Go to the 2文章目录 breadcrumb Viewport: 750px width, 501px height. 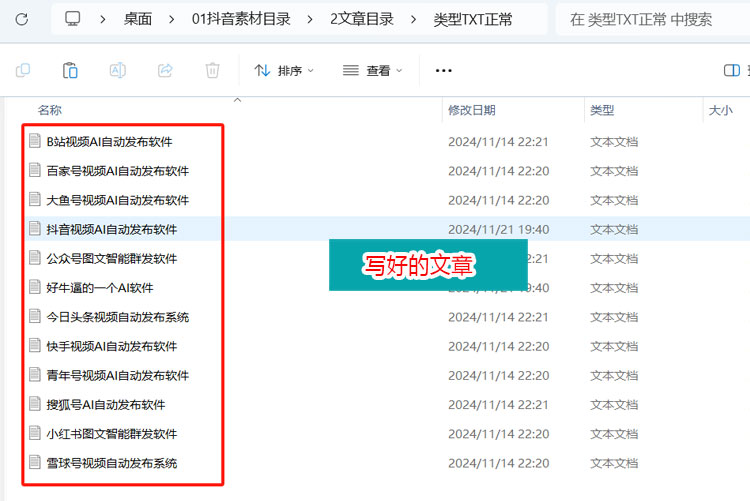pos(362,19)
